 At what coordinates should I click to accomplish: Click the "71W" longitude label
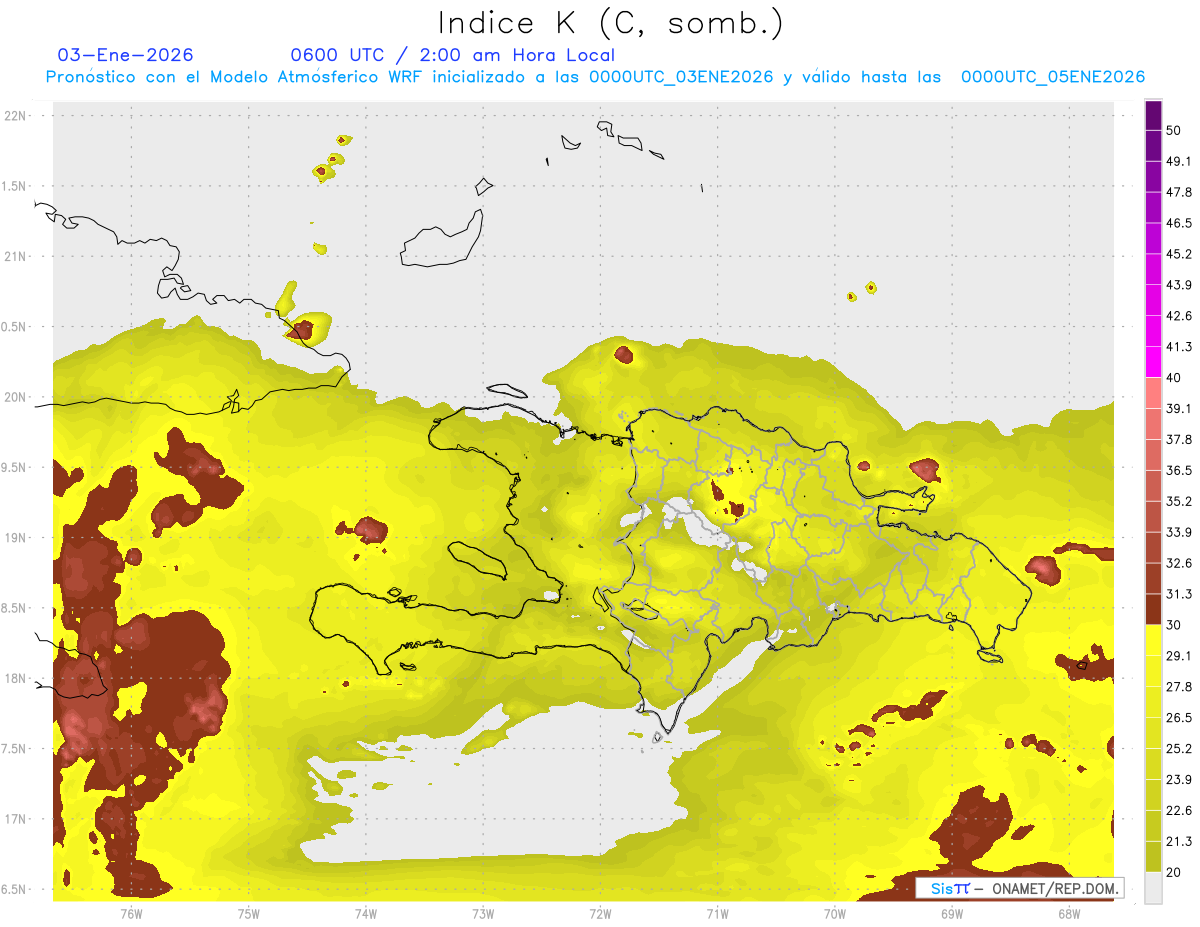pyautogui.click(x=718, y=913)
